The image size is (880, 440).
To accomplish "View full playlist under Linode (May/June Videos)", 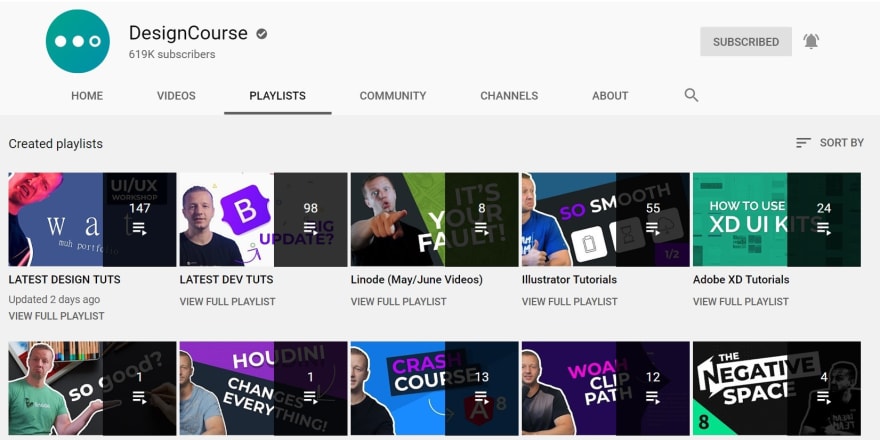I will coord(398,301).
